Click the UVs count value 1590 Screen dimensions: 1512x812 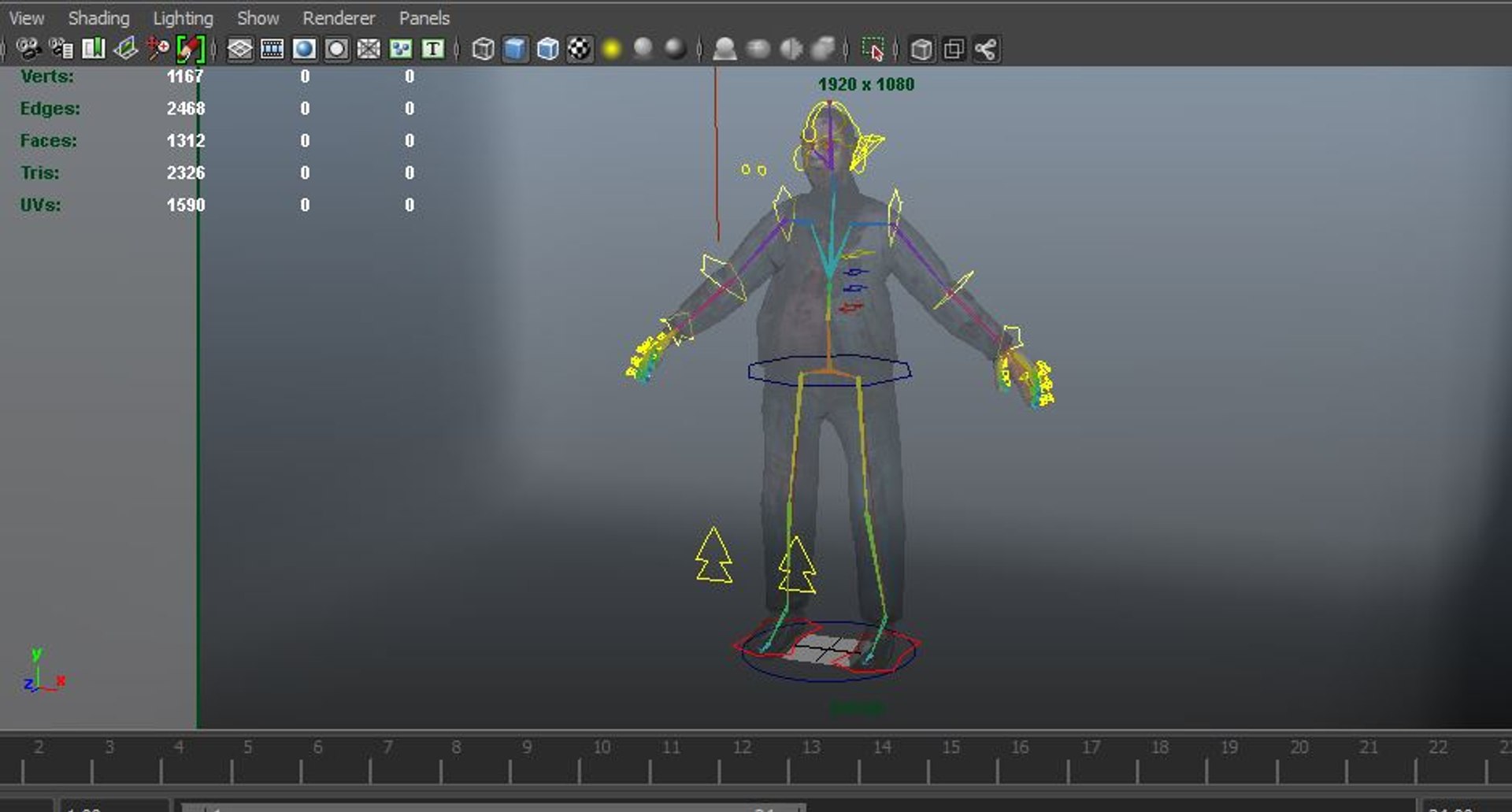point(186,205)
